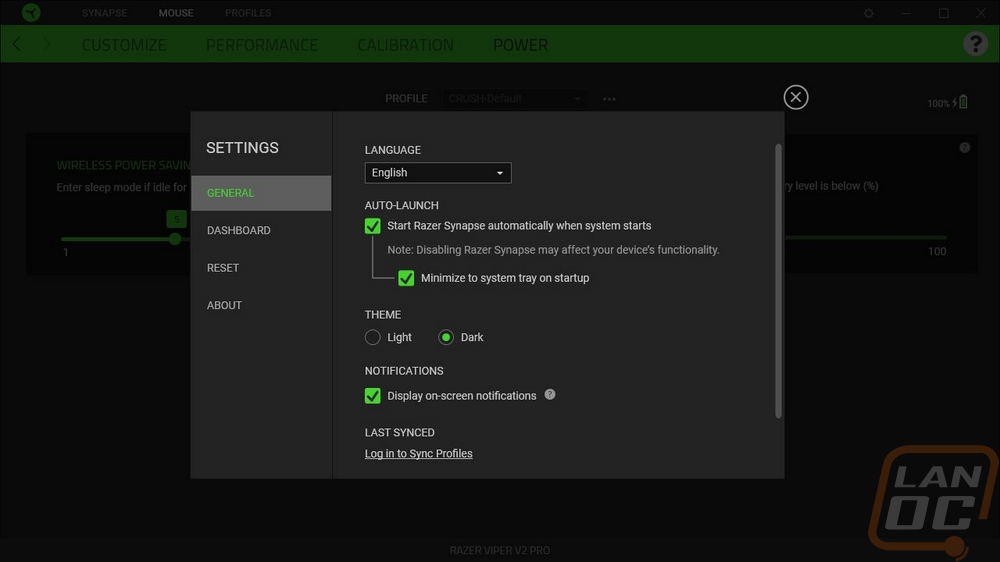
Task: Open the settings gear in title bar
Action: point(869,13)
